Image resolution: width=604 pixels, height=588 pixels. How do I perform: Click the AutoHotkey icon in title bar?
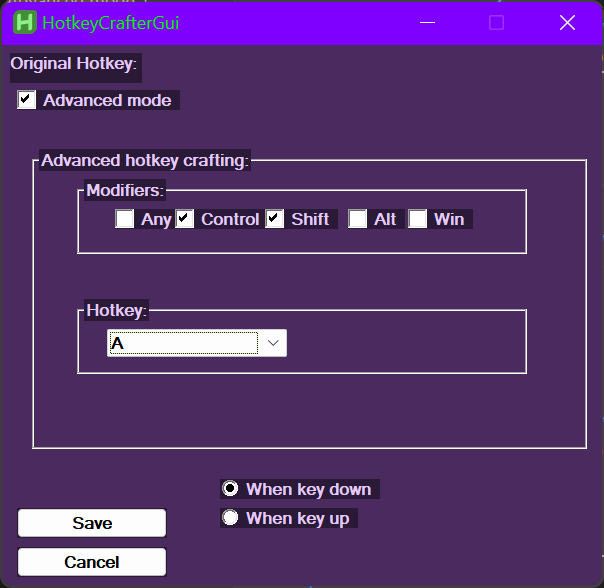(x=25, y=22)
